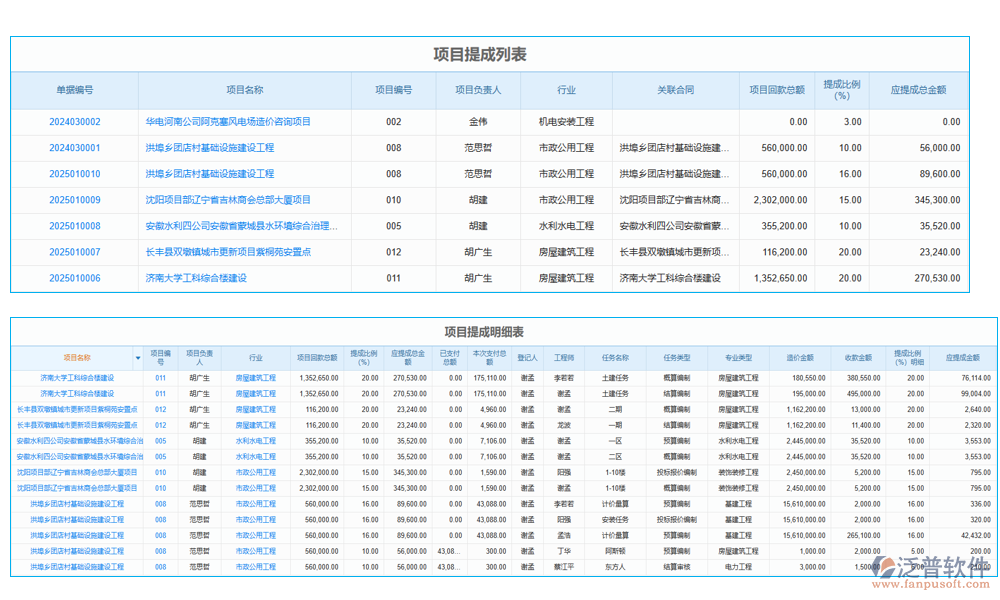This screenshot has width=1000, height=600.
Task: Open document 2025010008 record
Action: [75, 226]
